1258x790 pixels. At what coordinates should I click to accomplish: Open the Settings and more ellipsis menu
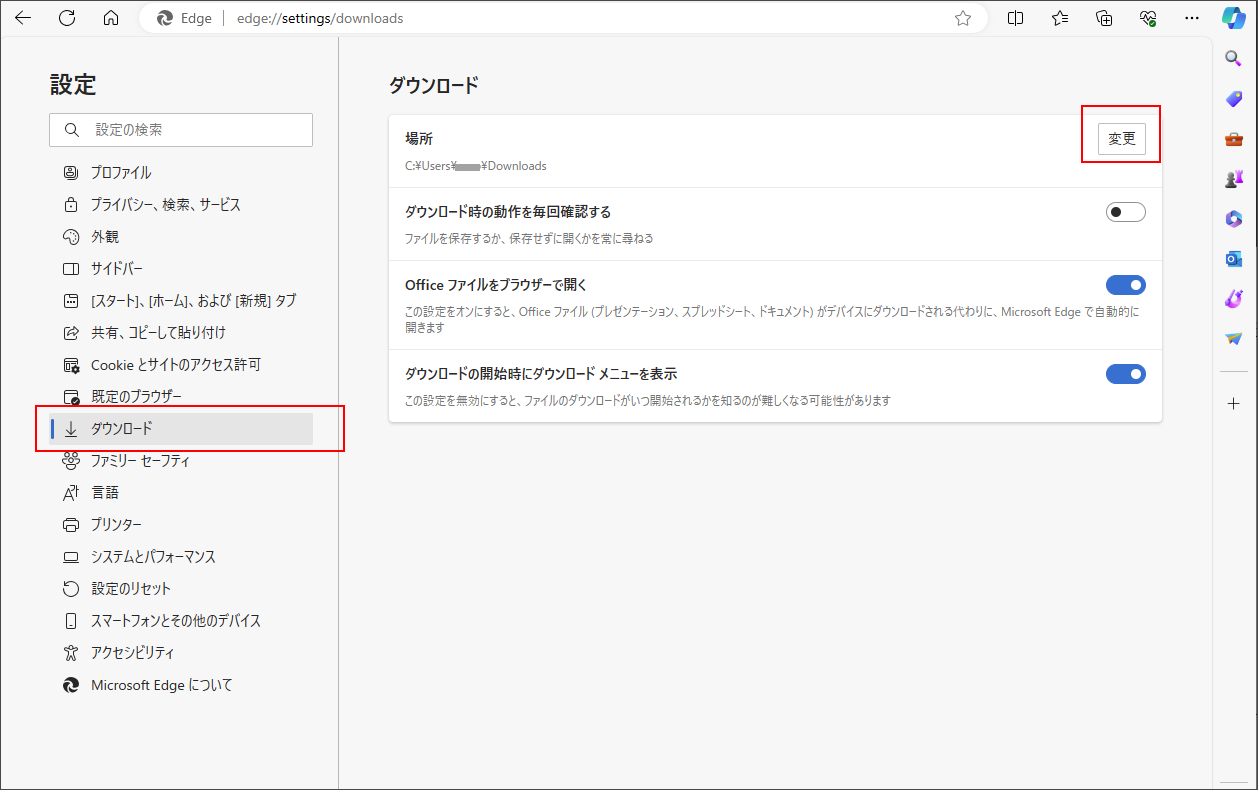[x=1192, y=17]
